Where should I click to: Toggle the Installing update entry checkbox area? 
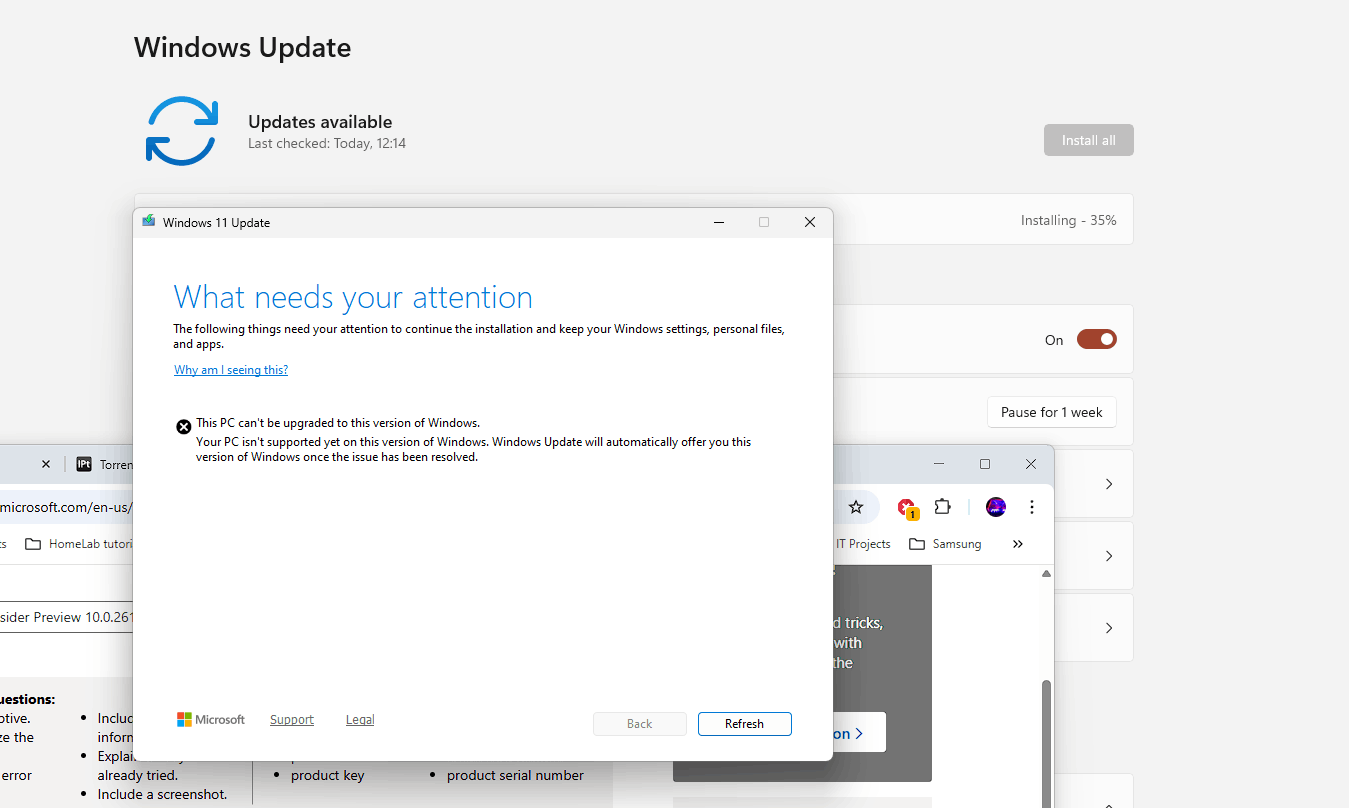(x=1068, y=219)
